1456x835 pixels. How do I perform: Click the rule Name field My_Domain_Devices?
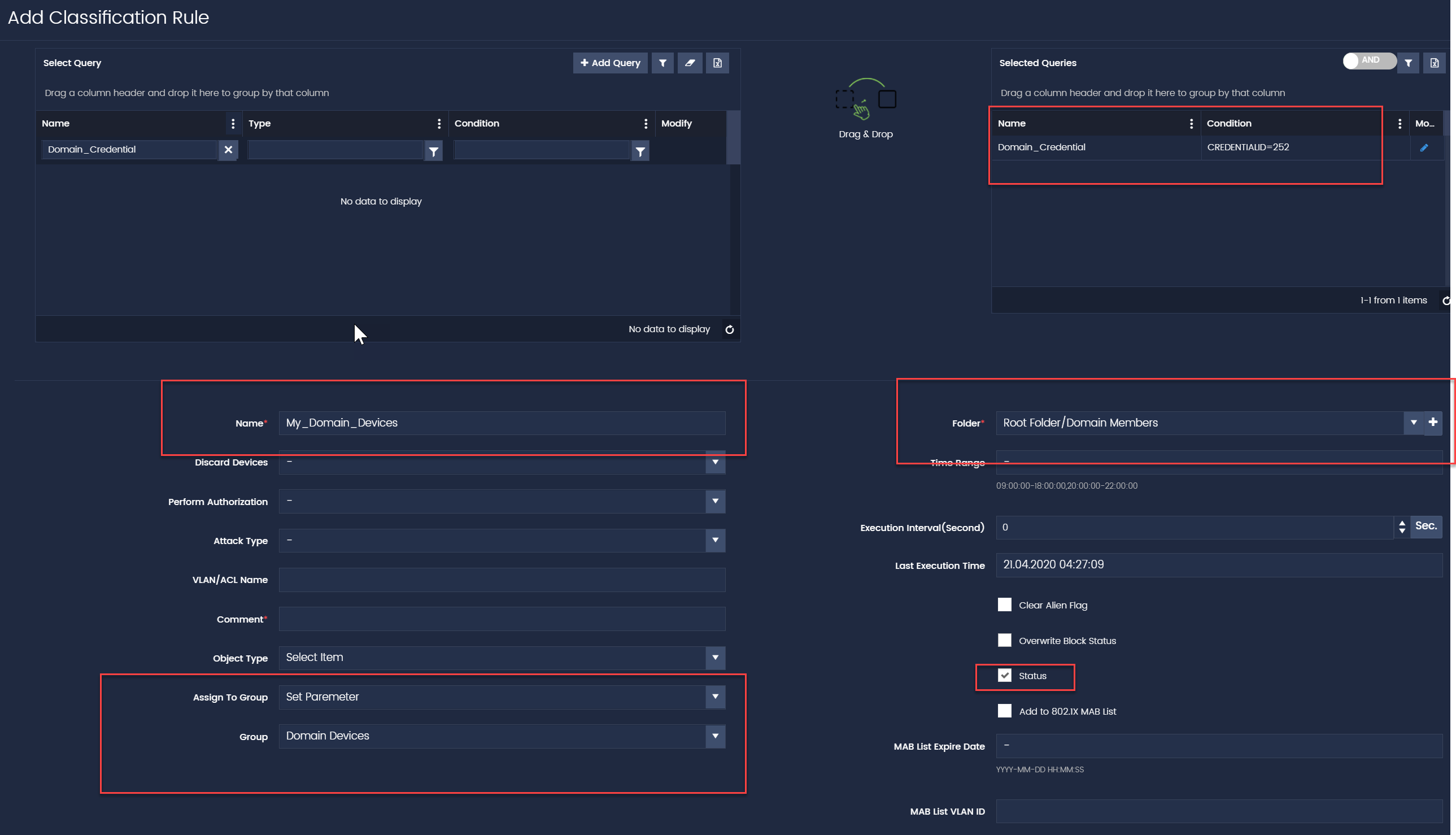click(502, 423)
